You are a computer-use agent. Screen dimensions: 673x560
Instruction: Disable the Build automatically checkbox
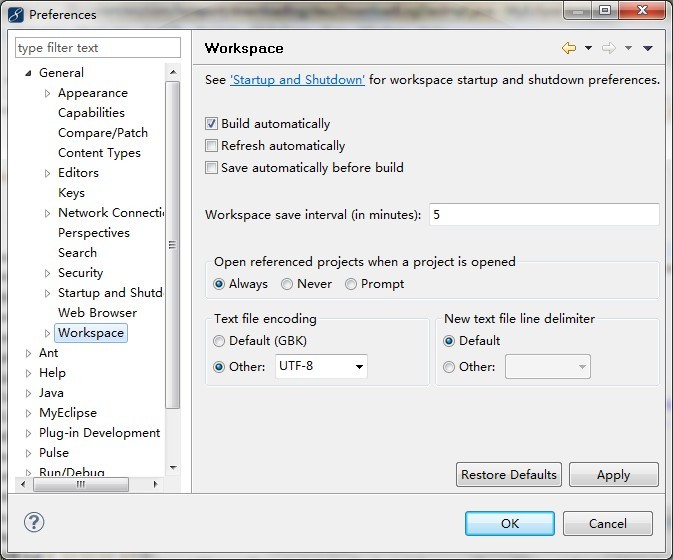(211, 124)
